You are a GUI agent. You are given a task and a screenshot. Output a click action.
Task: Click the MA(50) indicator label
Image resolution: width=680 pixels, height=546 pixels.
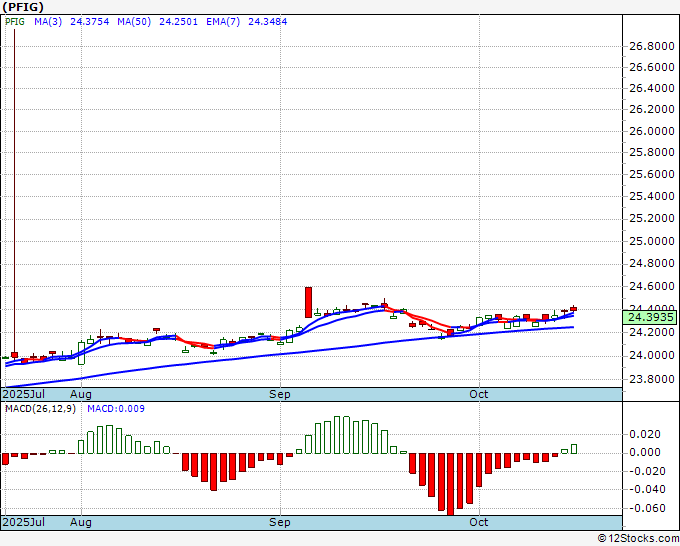[x=134, y=22]
